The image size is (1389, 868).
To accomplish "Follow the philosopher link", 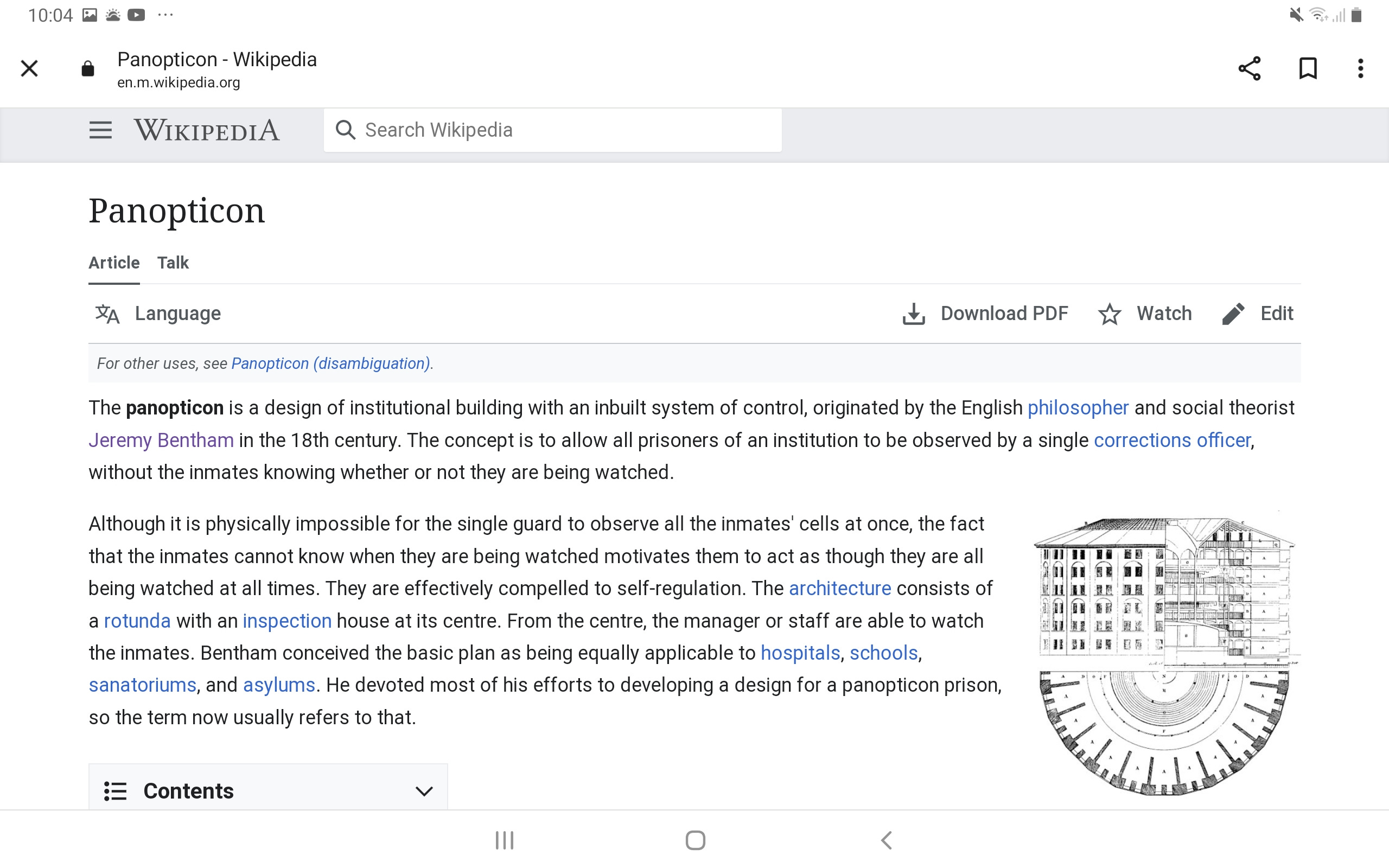I will point(1078,407).
